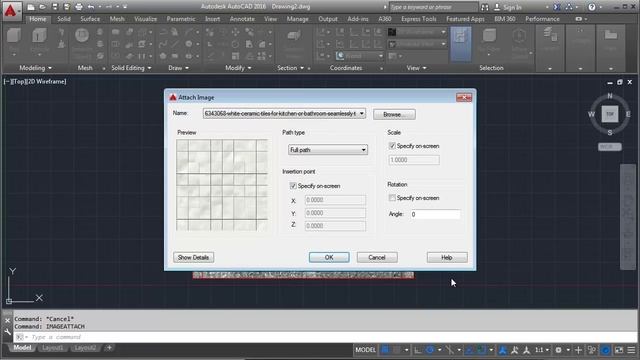Screen dimensions: 640x360
Task: Click OK in Attach Image dialog
Action: point(329,257)
